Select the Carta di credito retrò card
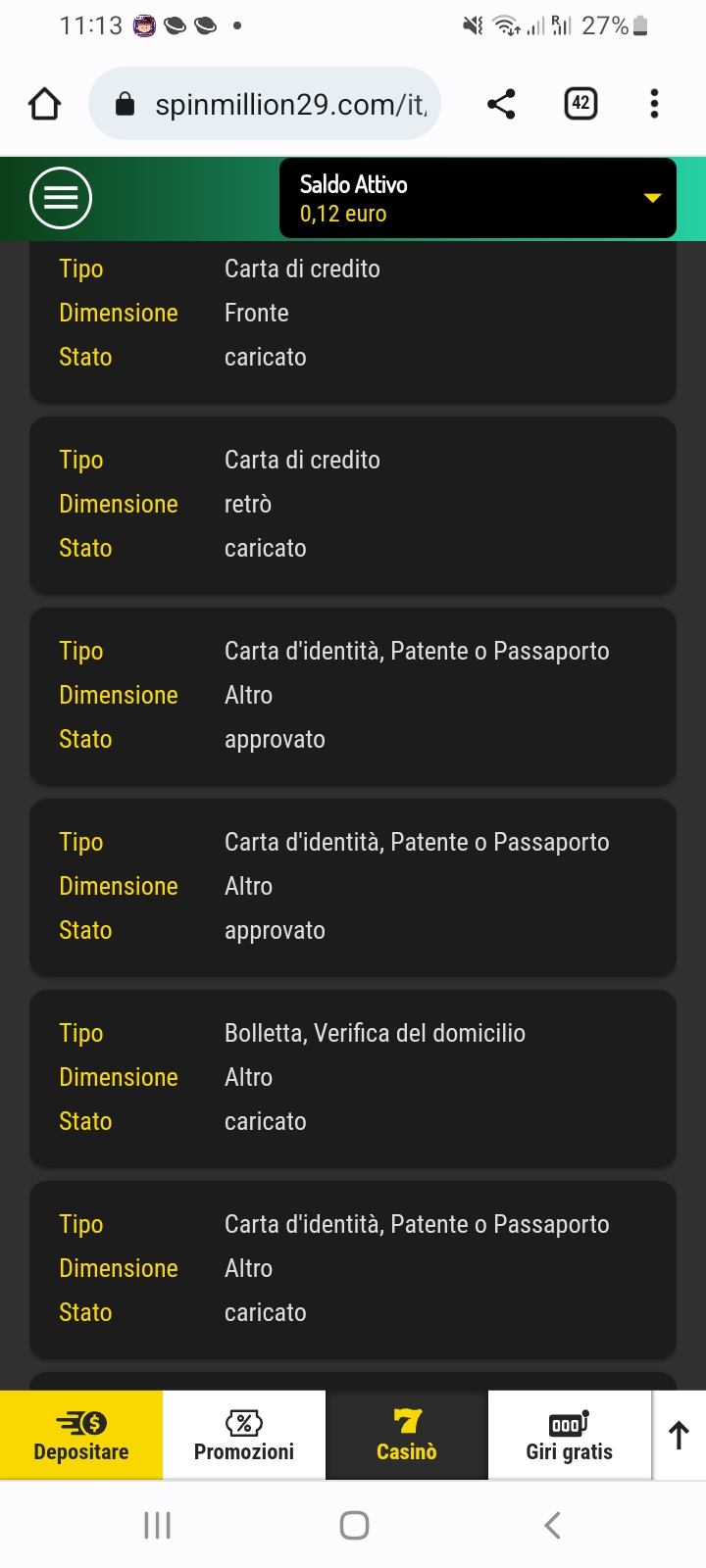706x1568 pixels. (353, 505)
